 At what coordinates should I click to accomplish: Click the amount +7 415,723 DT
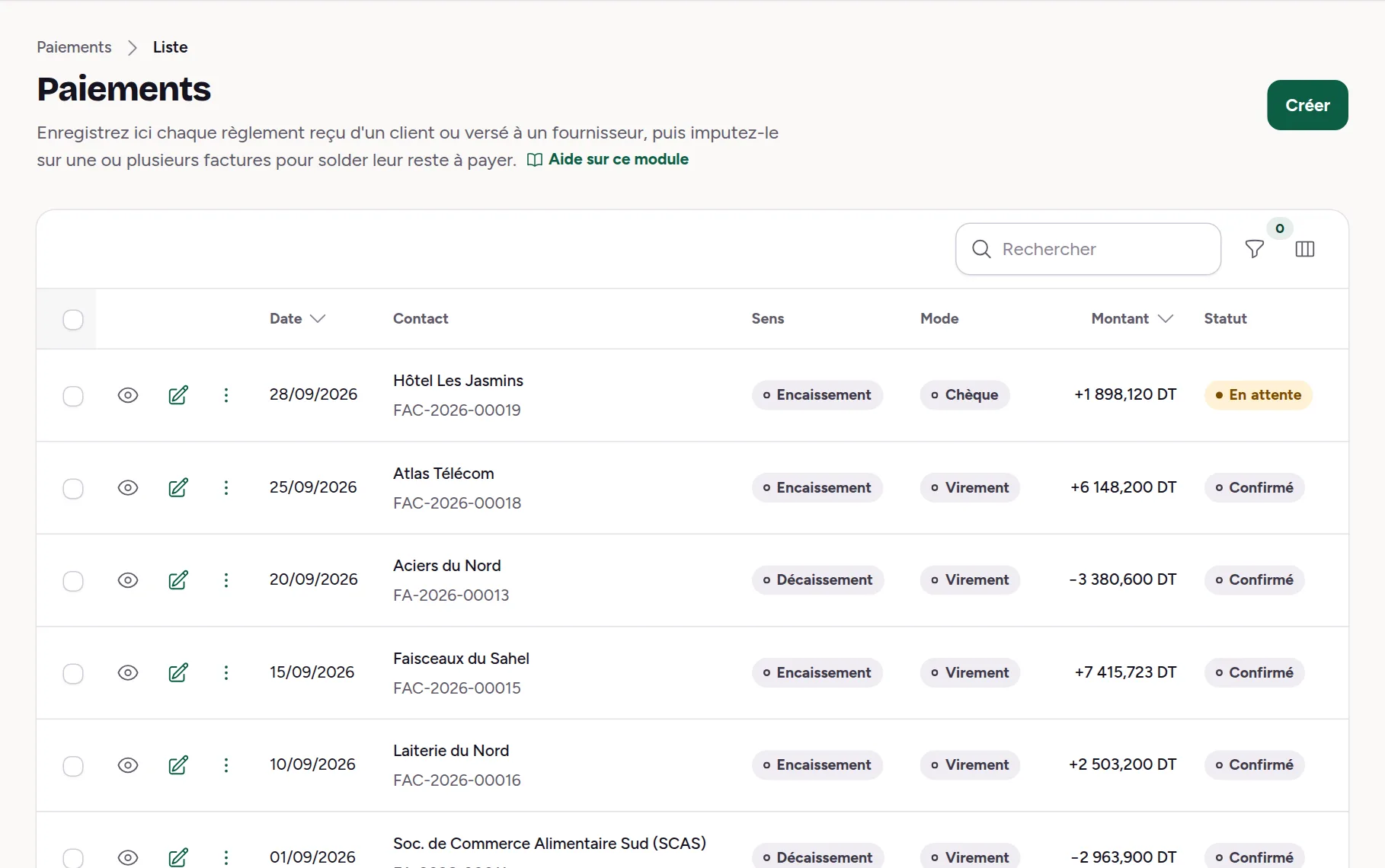pos(1125,672)
